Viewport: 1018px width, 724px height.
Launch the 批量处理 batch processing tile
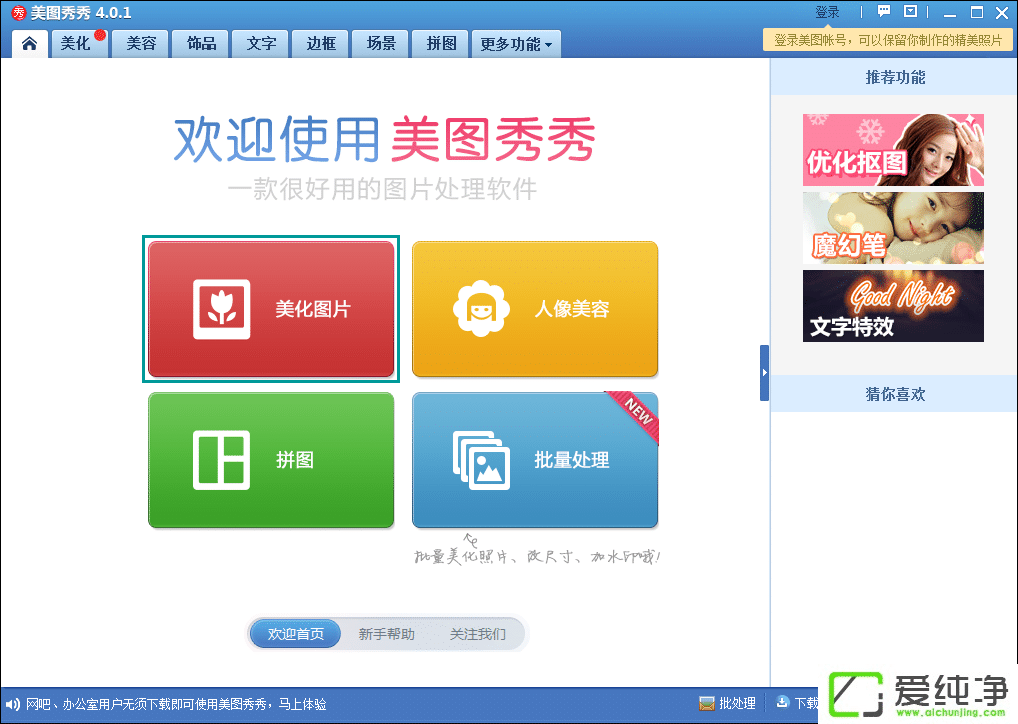coord(535,460)
